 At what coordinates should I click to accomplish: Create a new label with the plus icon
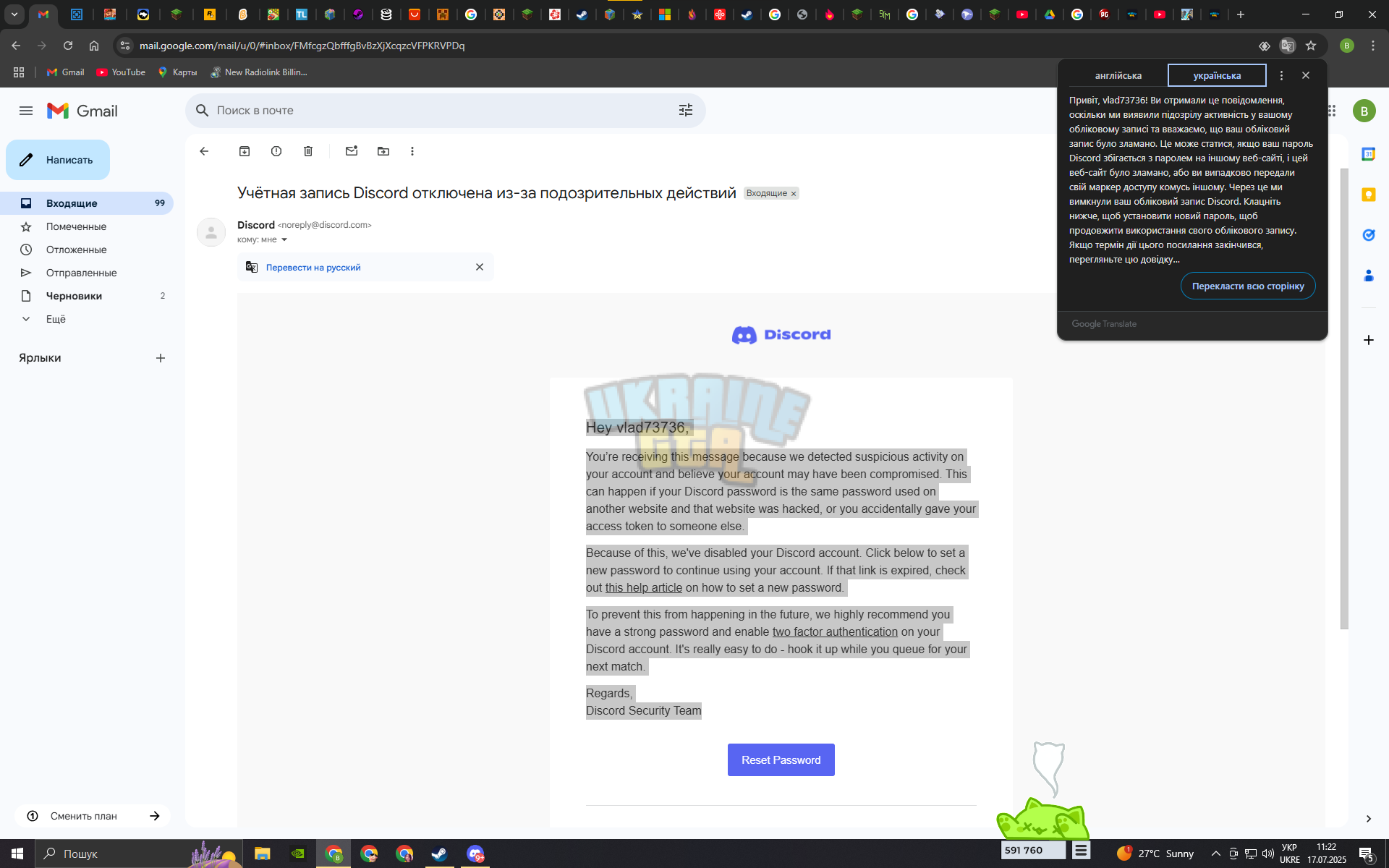point(161,358)
